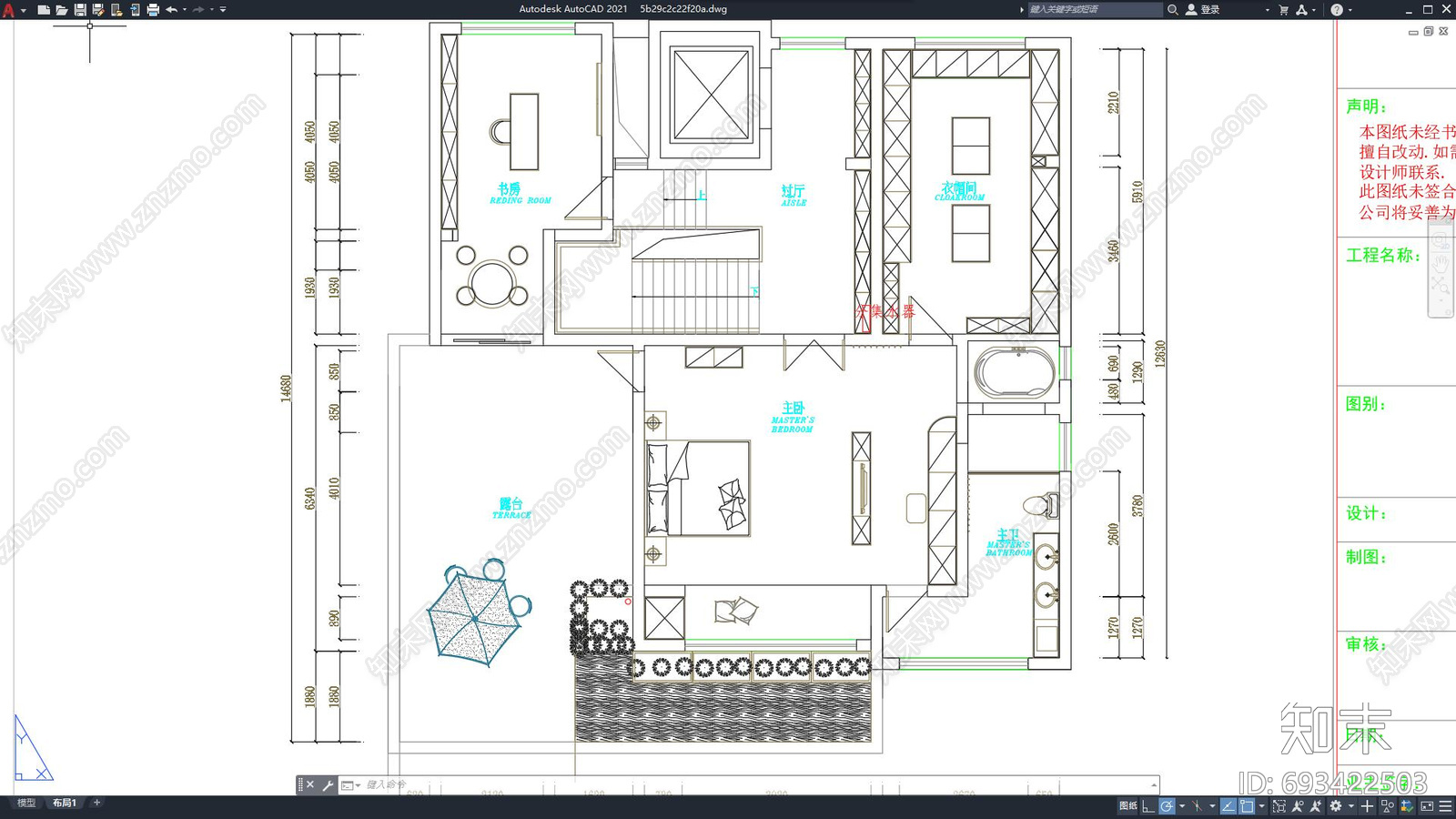Open the Undo history dropdown arrow
The height and width of the screenshot is (819, 1456).
[184, 9]
